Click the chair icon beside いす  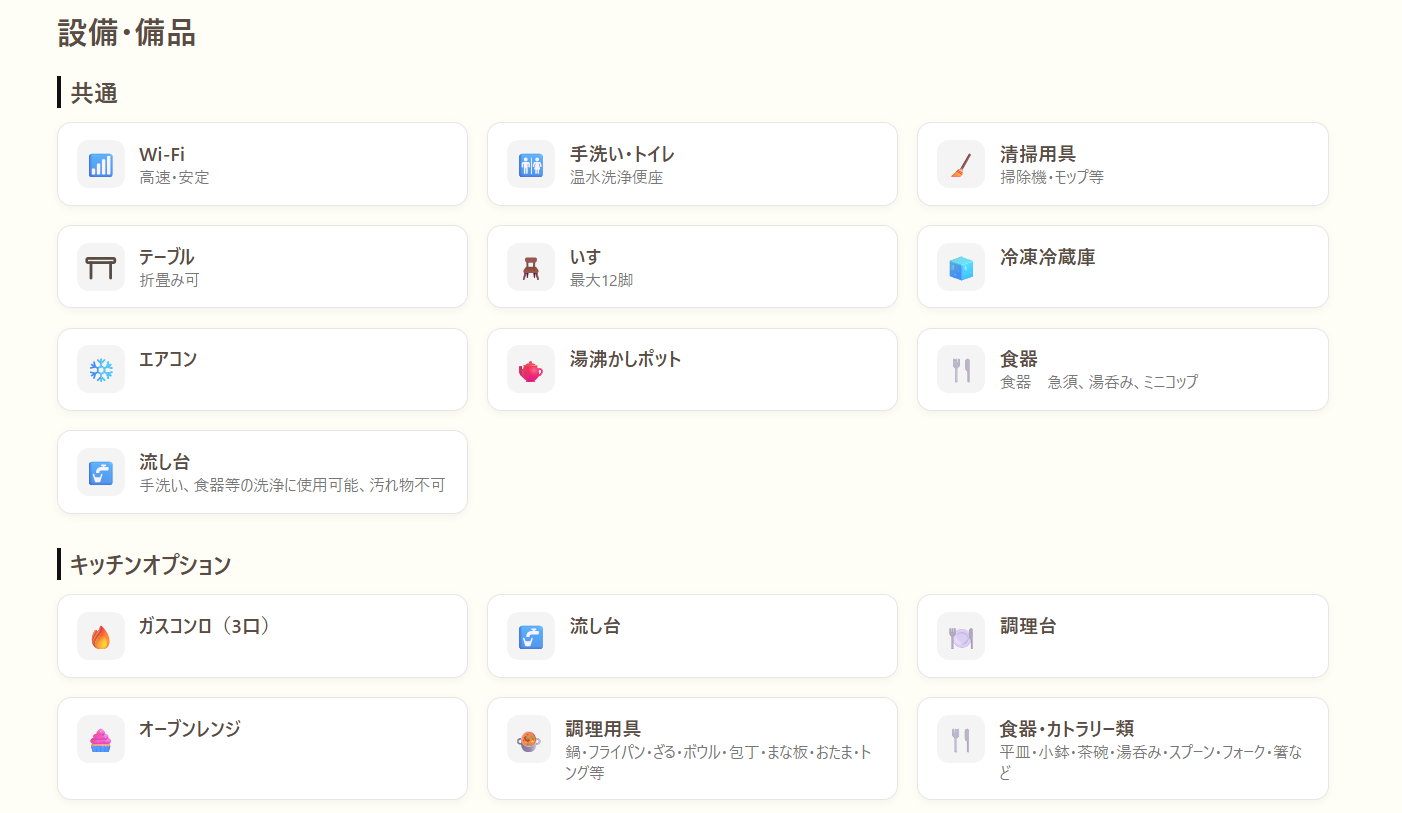(531, 268)
